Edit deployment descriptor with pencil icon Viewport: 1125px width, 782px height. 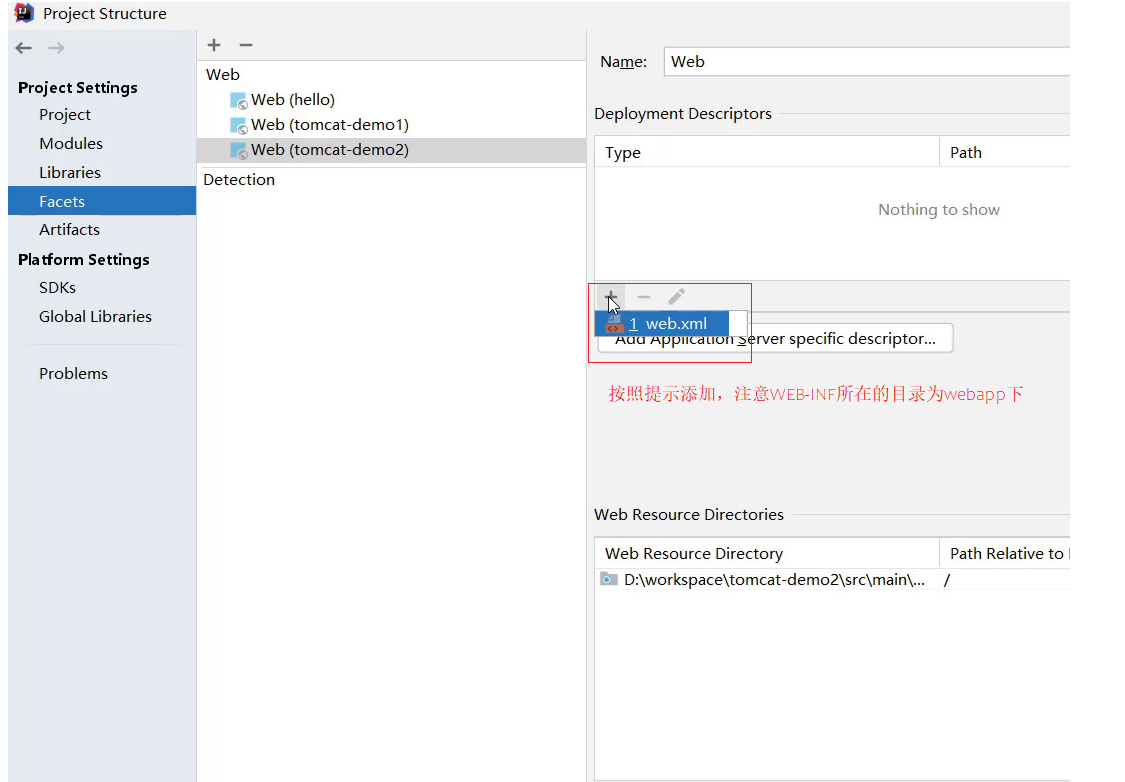pos(677,296)
